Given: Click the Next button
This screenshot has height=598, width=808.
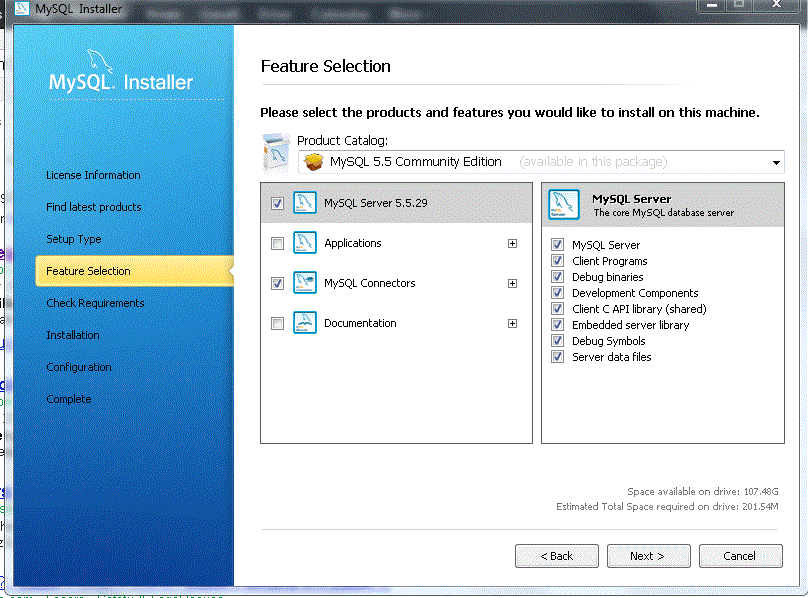Looking at the screenshot, I should pyautogui.click(x=648, y=556).
